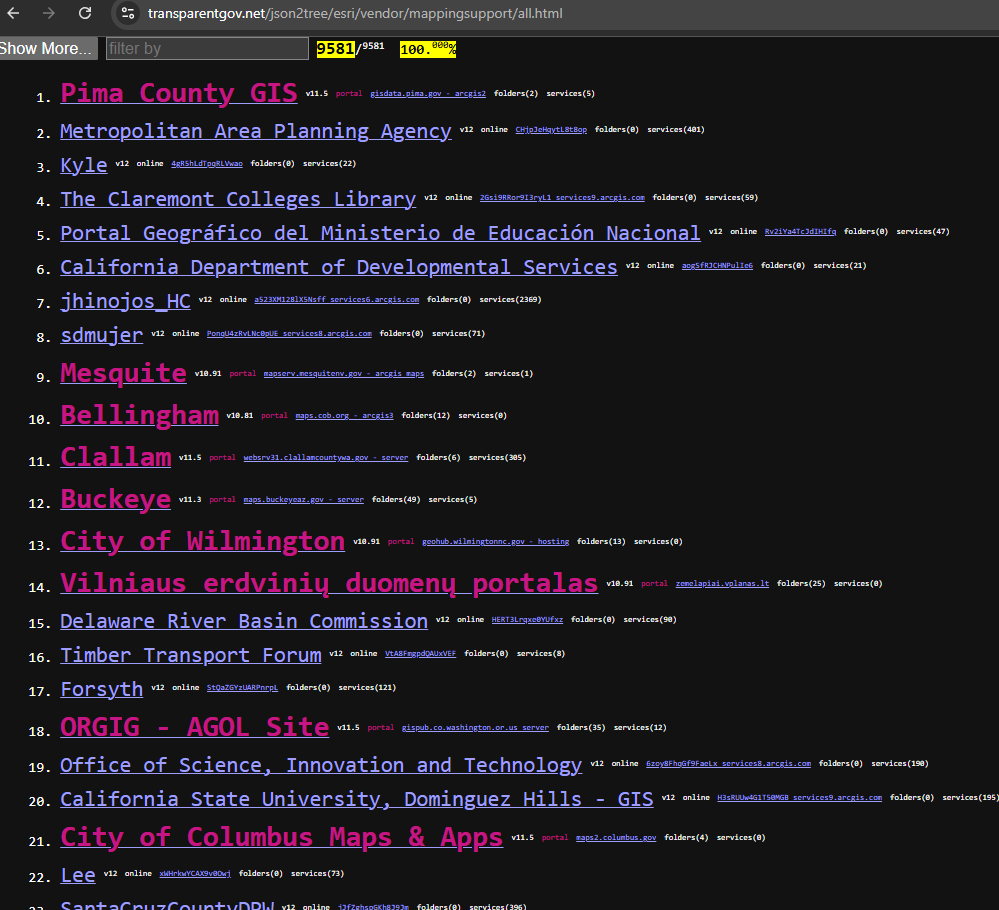999x910 pixels.
Task: Click the VtA8FmgpdQAUxVEF id link
Action: [420, 654]
